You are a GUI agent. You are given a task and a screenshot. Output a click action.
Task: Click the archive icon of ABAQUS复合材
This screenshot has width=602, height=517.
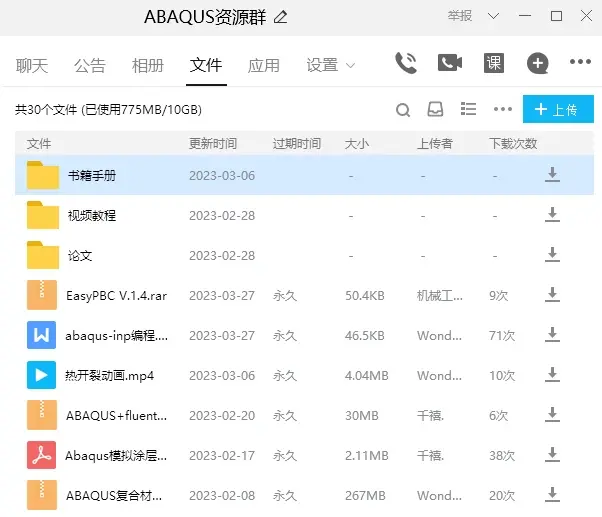(x=42, y=495)
